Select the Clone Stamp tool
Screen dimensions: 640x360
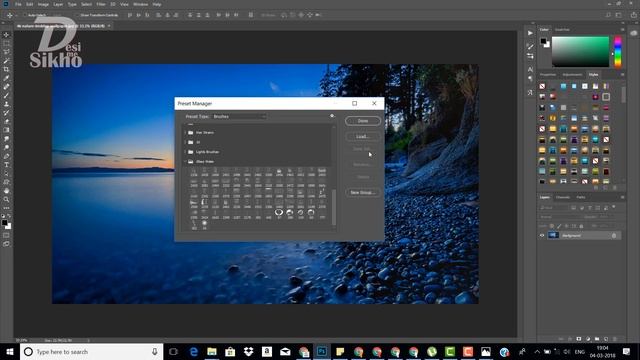pyautogui.click(x=6, y=104)
